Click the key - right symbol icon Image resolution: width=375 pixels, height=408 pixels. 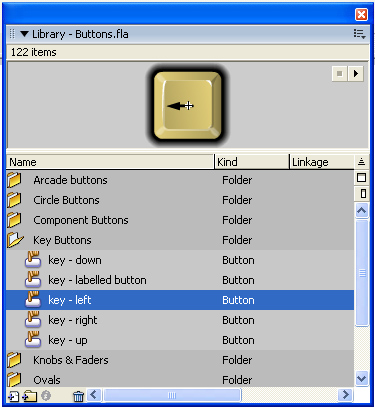point(33,320)
